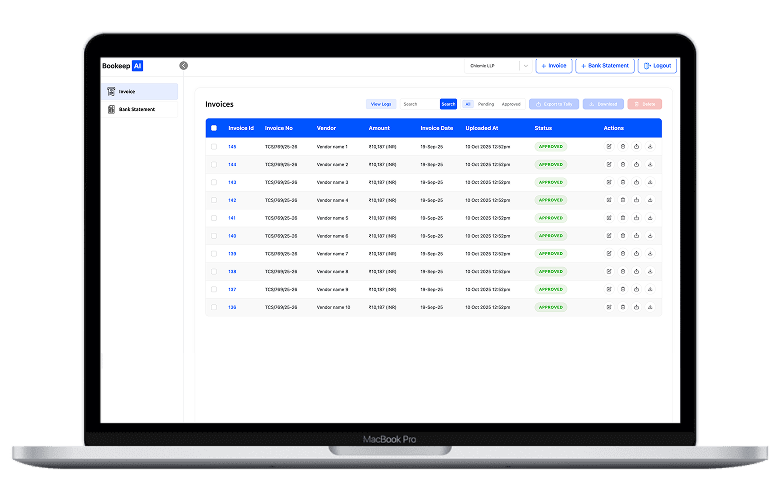
Task: Open invoice ID 145 link
Action: [232, 147]
